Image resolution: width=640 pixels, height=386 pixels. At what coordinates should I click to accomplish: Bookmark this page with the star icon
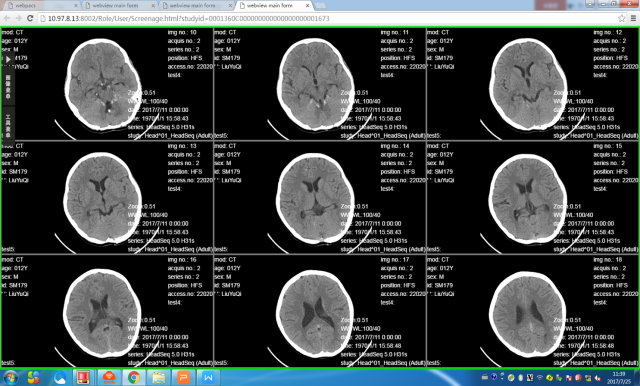(621, 18)
